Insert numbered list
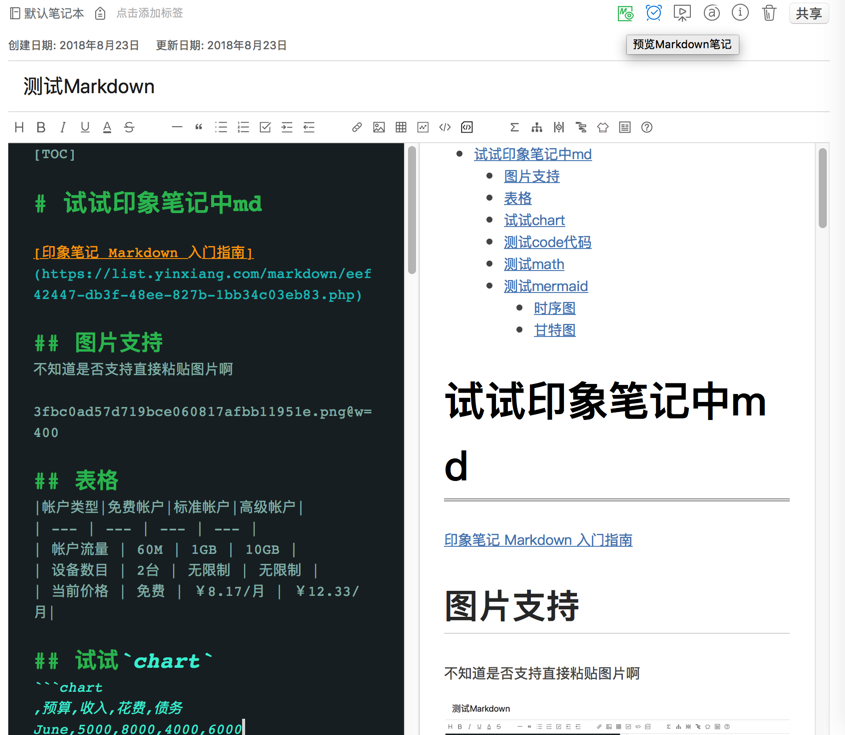 (x=244, y=127)
